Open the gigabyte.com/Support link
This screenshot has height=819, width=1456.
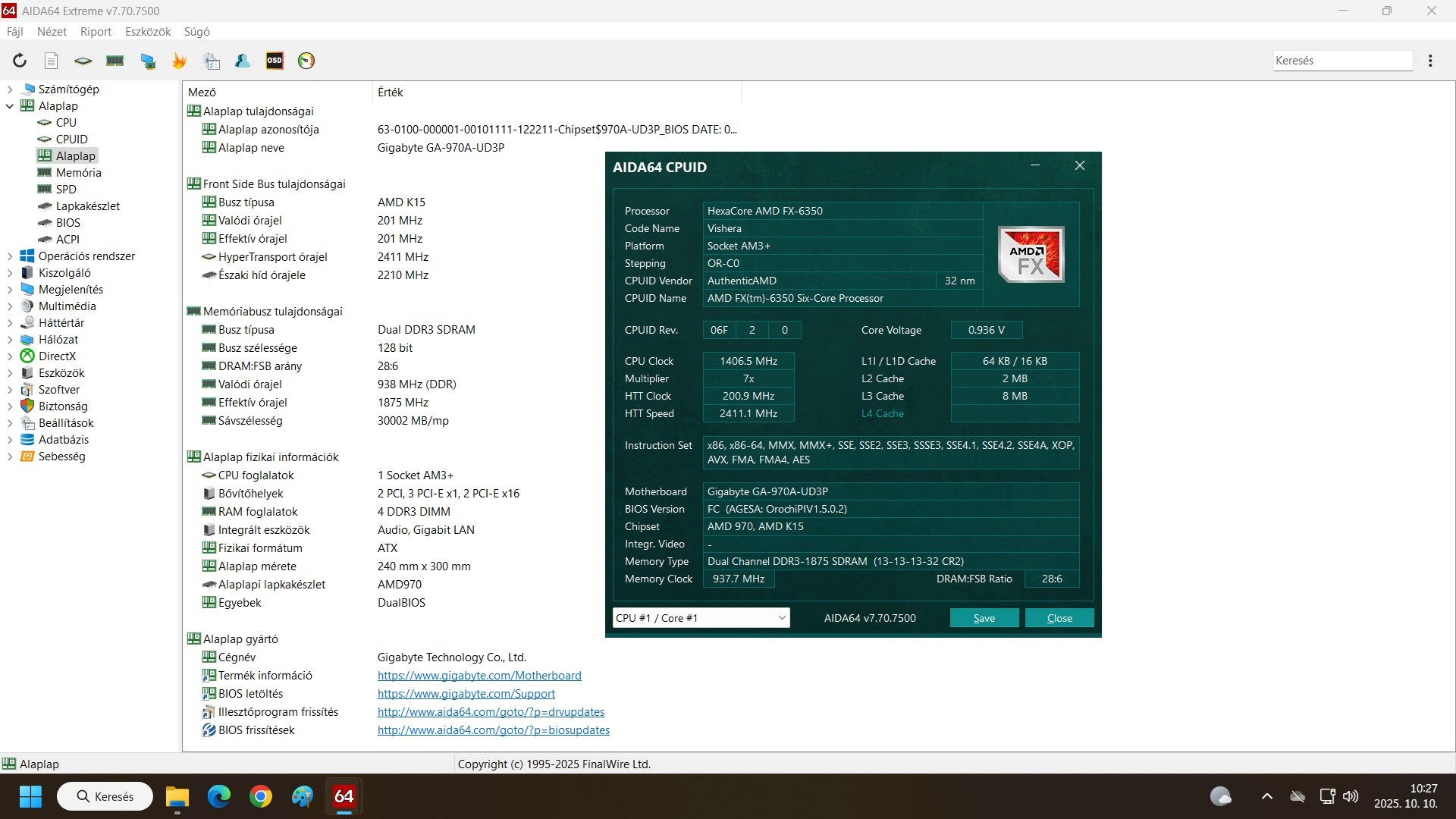point(466,694)
